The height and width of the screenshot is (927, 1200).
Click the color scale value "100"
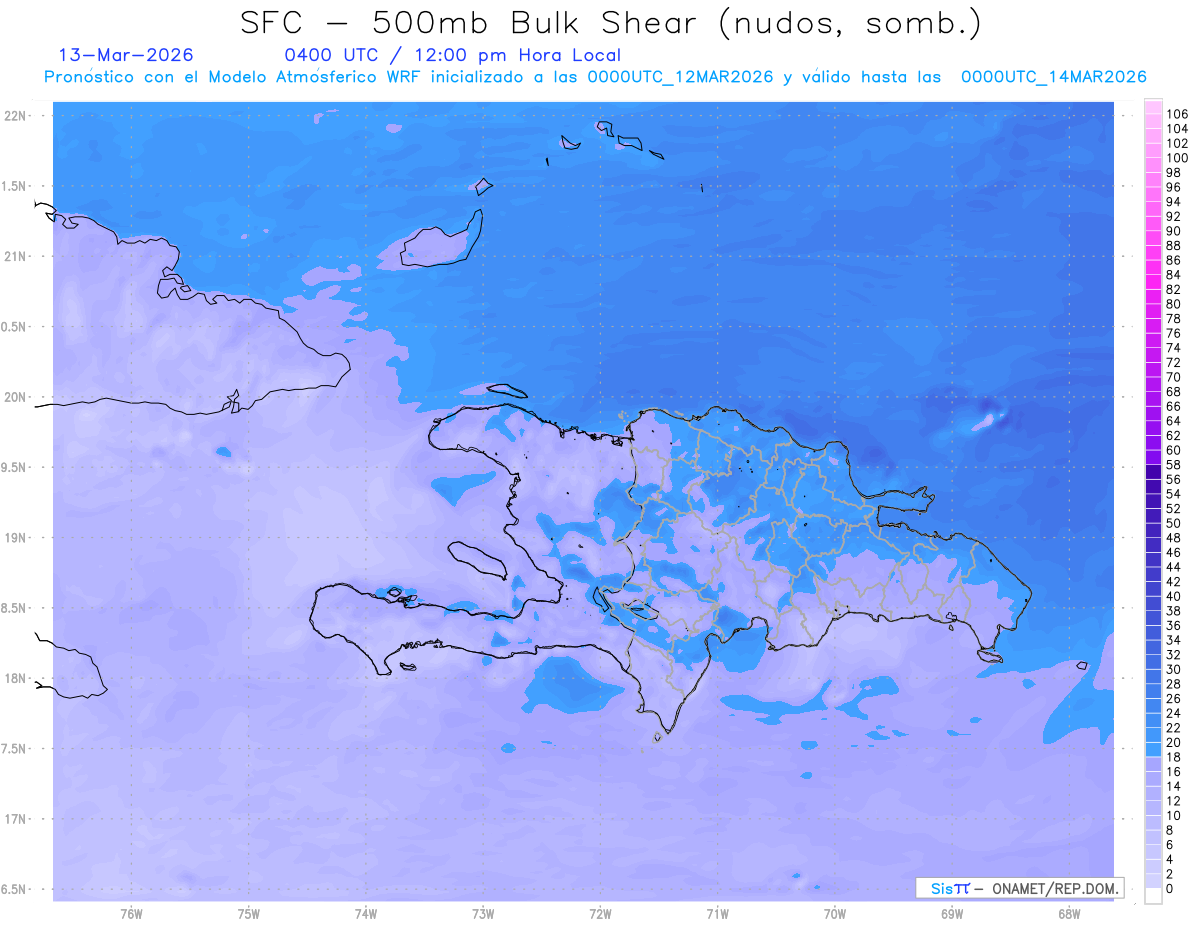pos(1177,158)
